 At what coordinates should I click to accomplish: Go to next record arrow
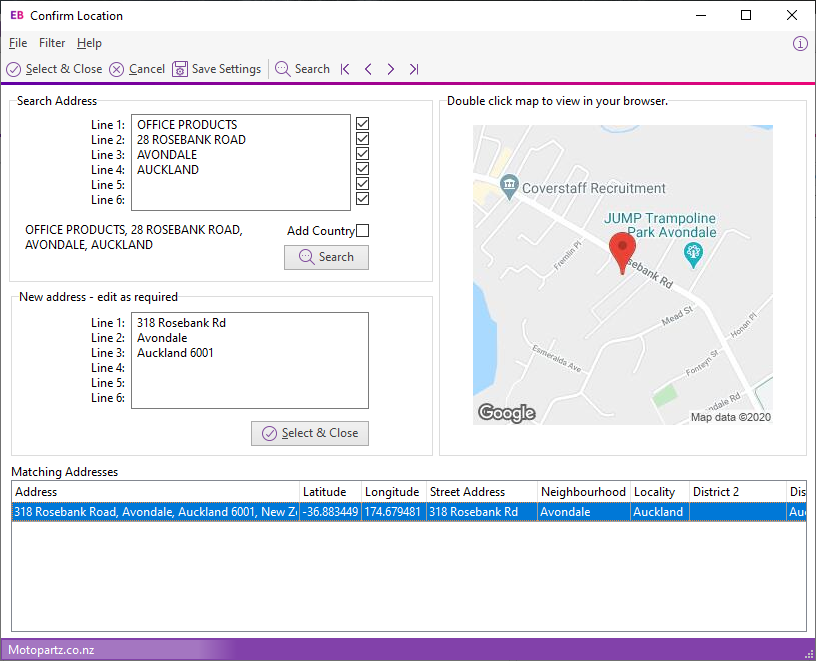coord(391,69)
